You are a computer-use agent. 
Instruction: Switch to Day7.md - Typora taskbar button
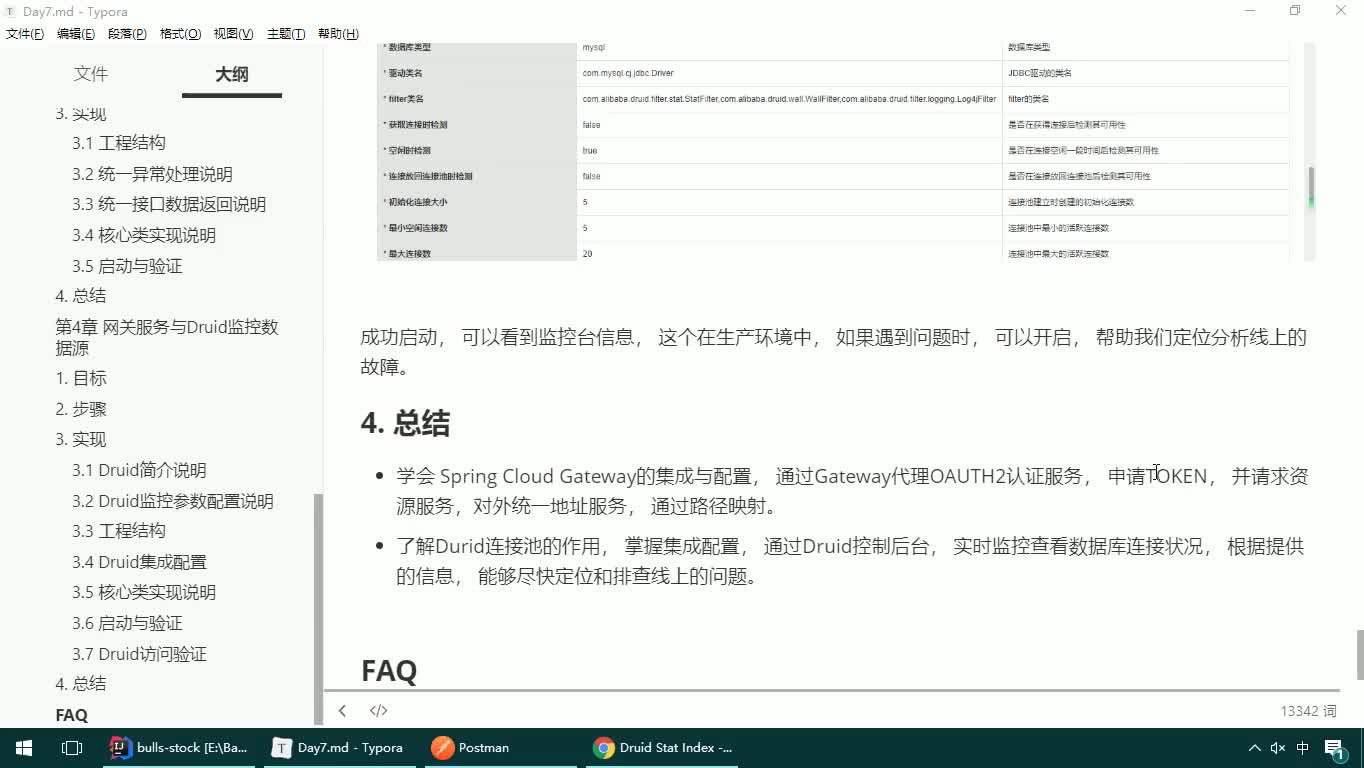(x=340, y=748)
